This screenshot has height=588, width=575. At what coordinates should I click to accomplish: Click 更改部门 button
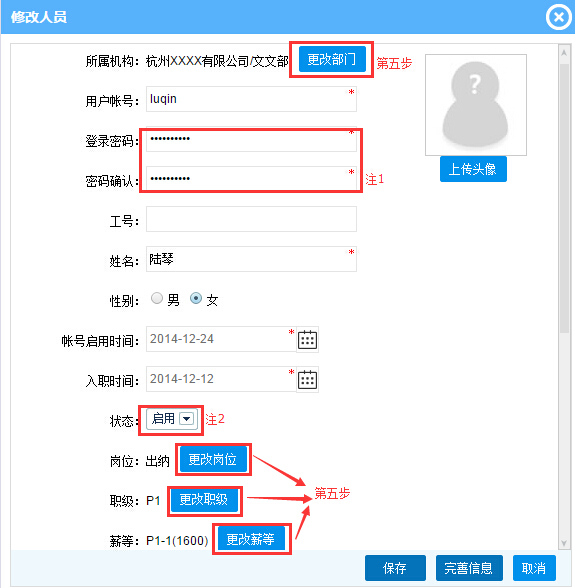point(332,59)
